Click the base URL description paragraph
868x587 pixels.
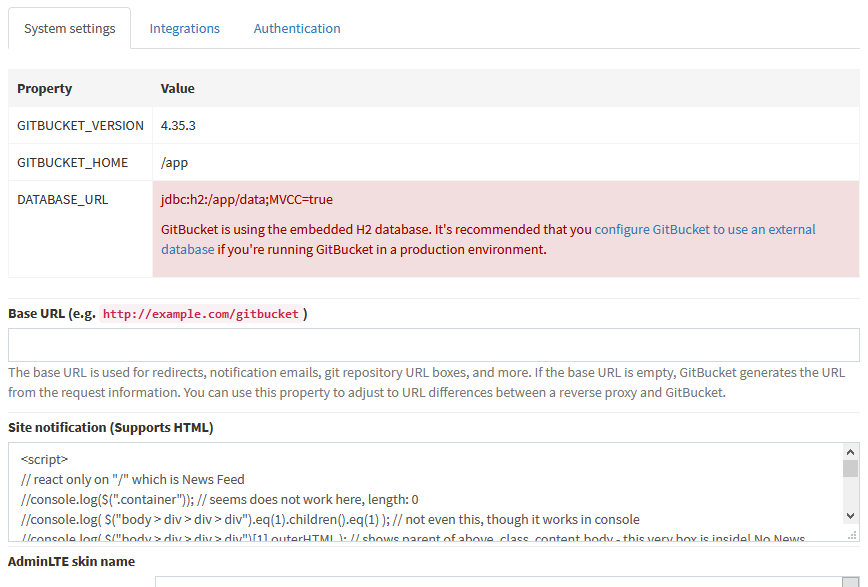pos(427,383)
